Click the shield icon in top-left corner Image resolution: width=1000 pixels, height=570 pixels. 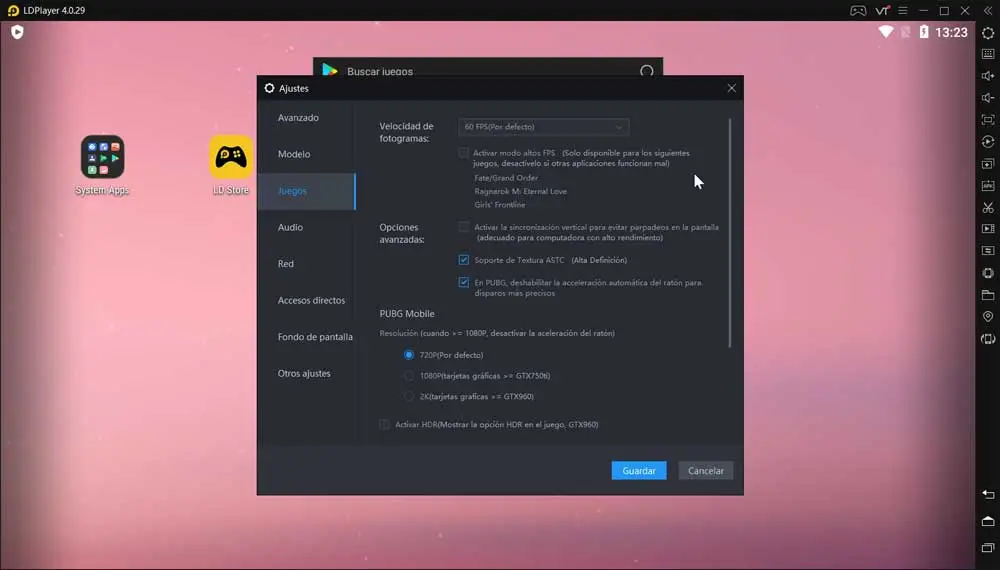[17, 32]
